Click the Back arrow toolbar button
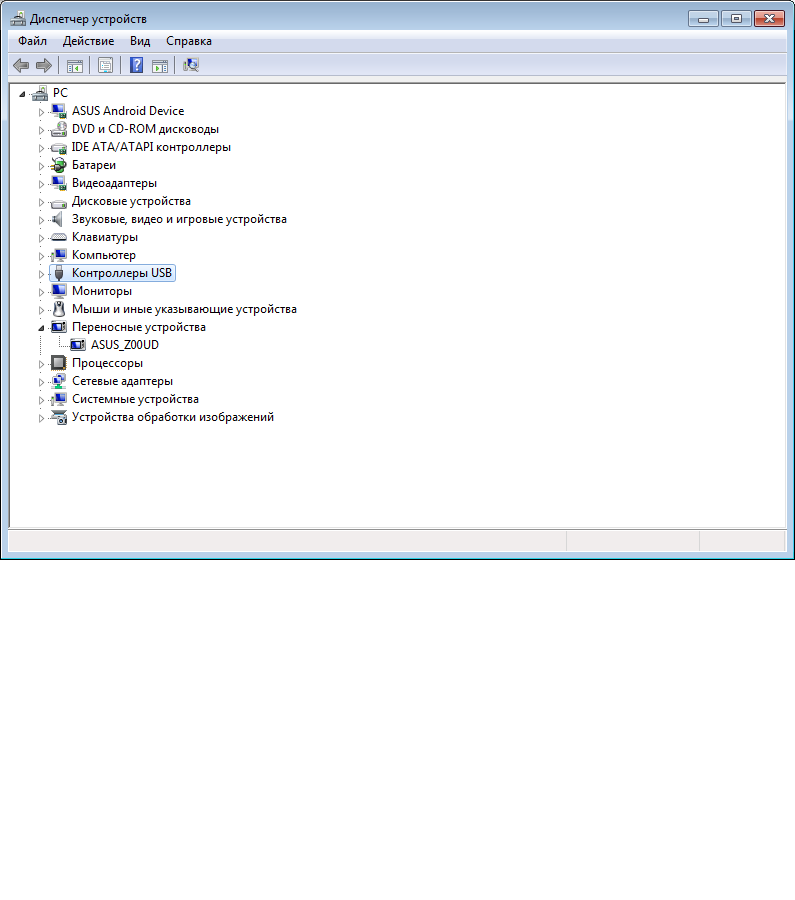Image resolution: width=795 pixels, height=900 pixels. pyautogui.click(x=20, y=65)
